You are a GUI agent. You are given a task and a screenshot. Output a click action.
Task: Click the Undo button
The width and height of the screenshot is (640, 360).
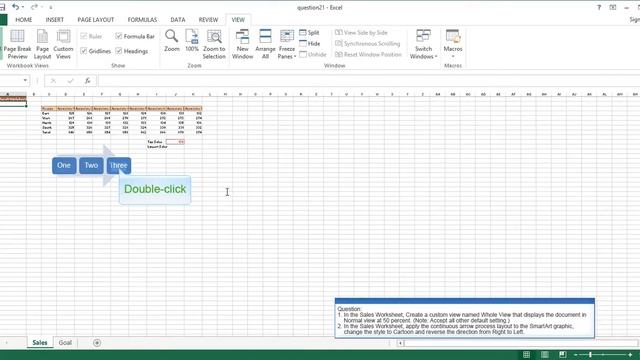pyautogui.click(x=16, y=7)
